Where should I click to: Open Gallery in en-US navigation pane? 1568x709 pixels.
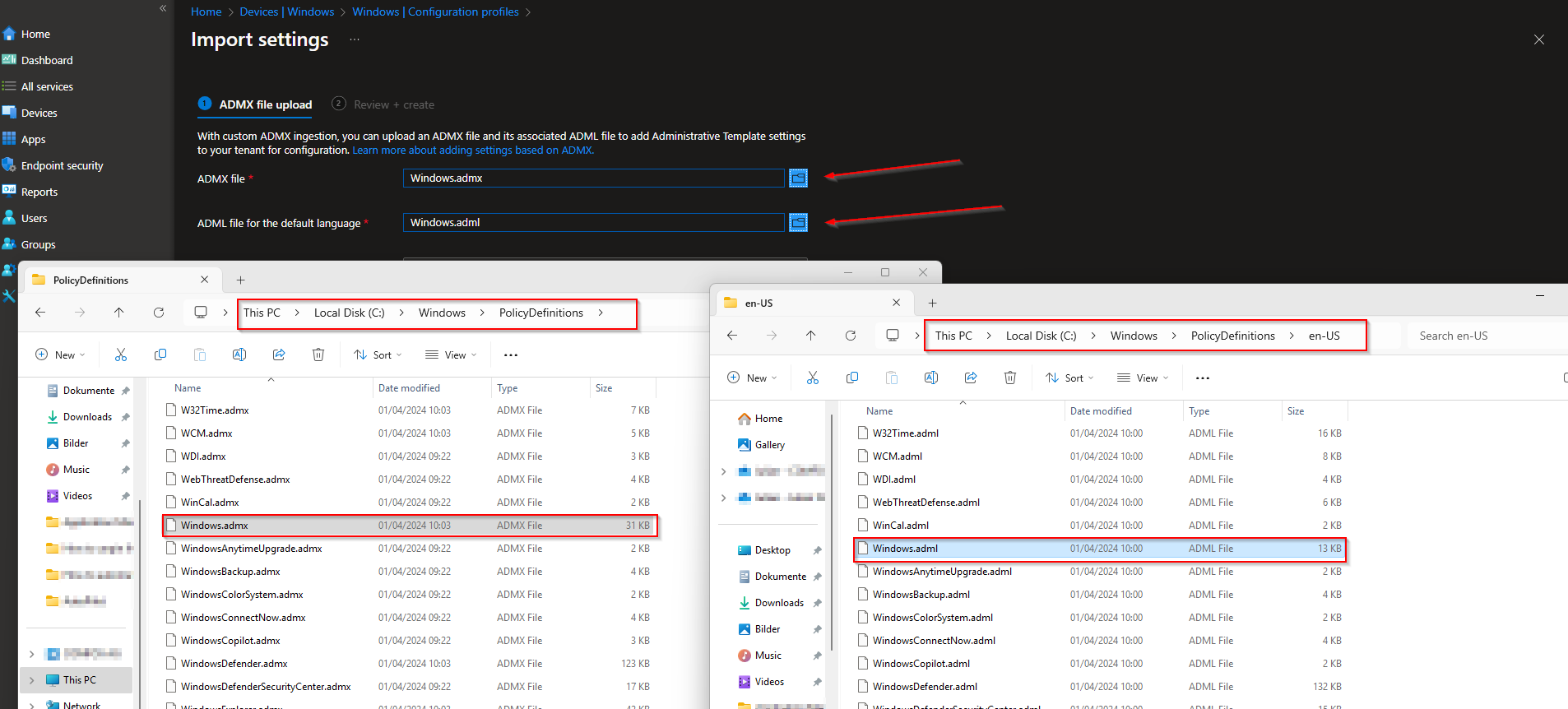coord(770,445)
